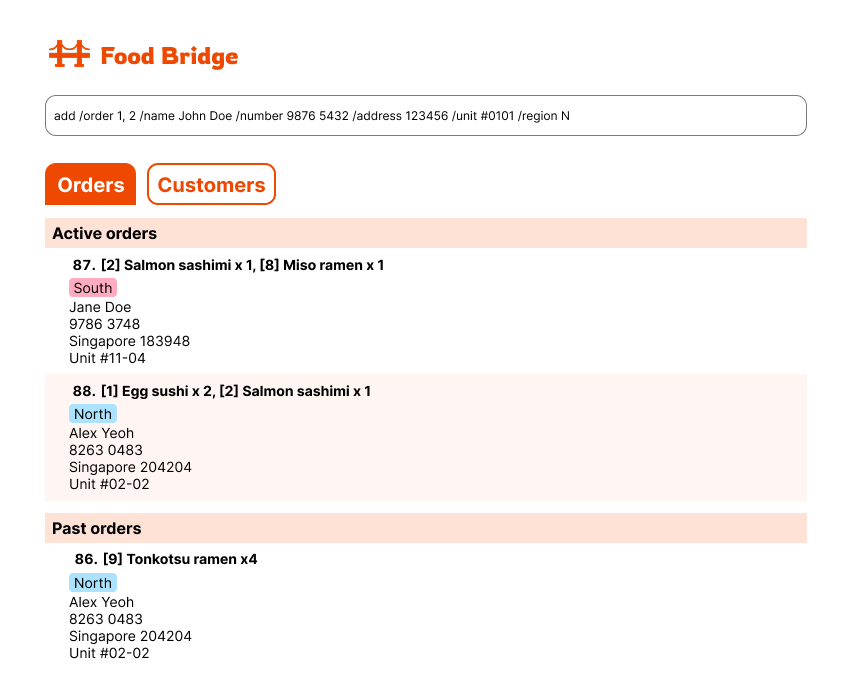Click customer name Jane Doe
The image size is (852, 696).
(100, 307)
